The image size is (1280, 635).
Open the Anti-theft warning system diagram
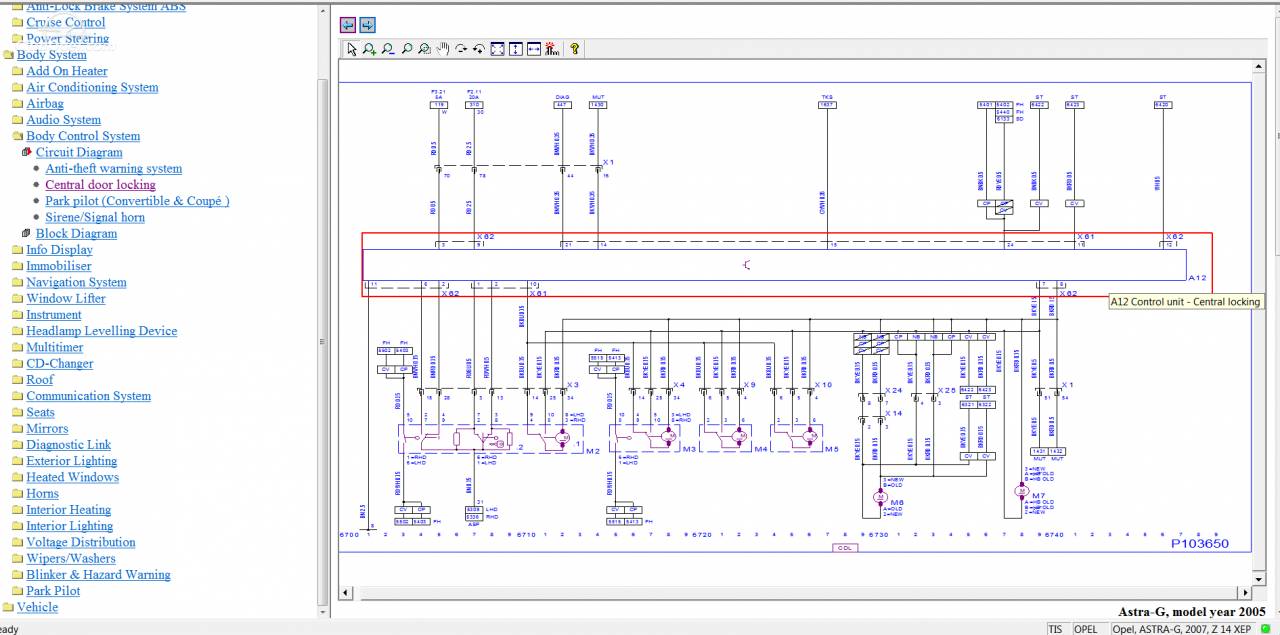(x=114, y=169)
